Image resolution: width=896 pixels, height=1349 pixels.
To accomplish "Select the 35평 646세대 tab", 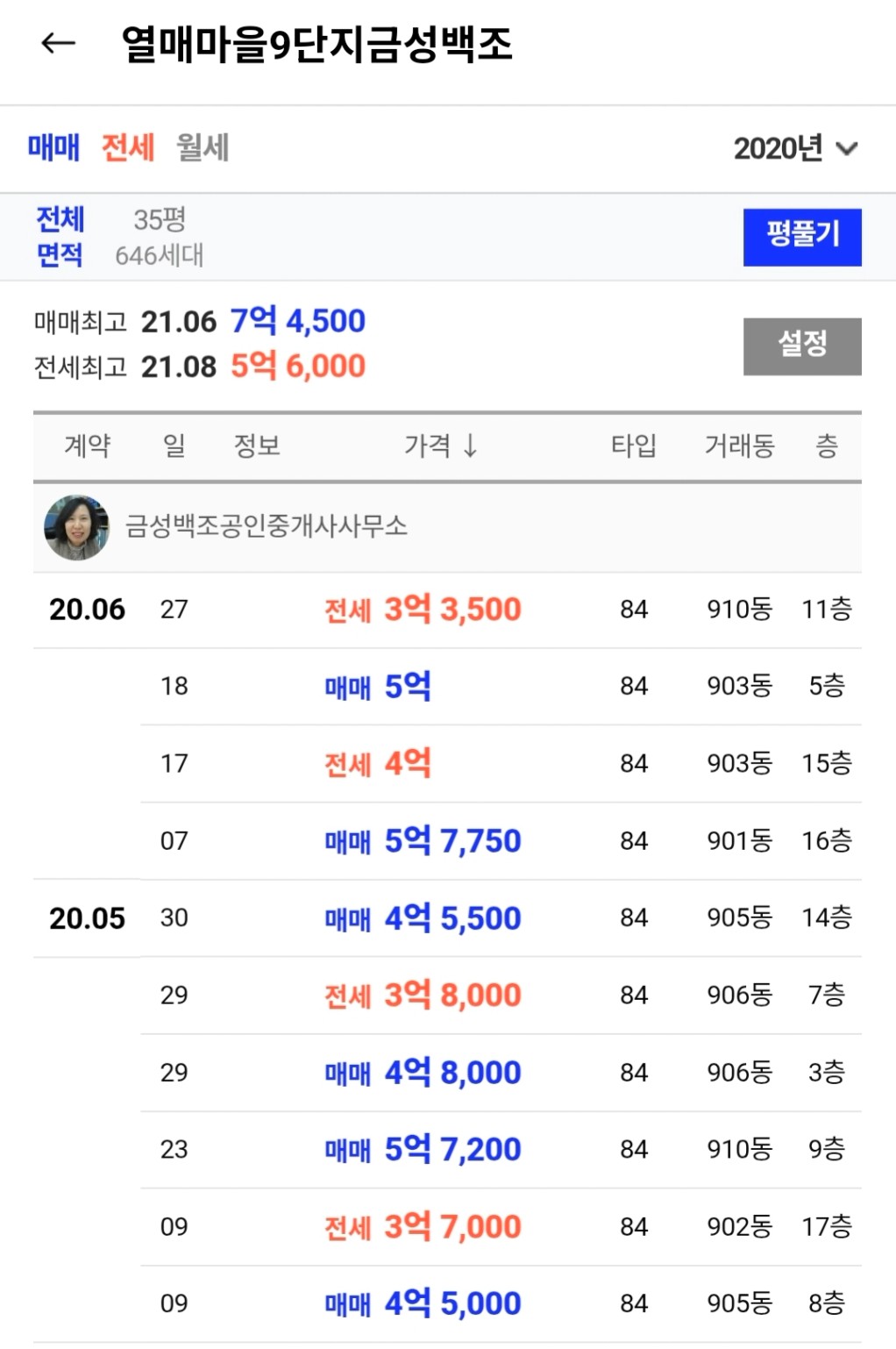I will tap(160, 237).
